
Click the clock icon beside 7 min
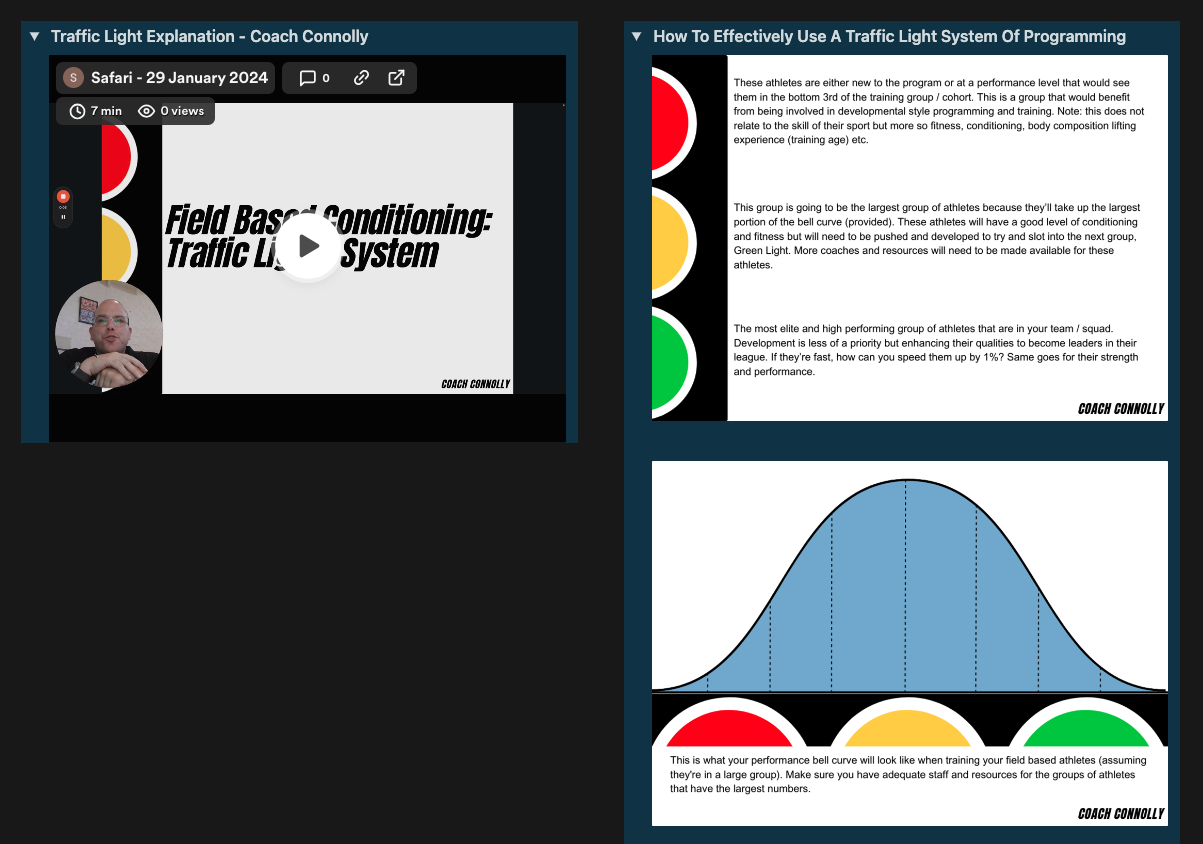(77, 111)
